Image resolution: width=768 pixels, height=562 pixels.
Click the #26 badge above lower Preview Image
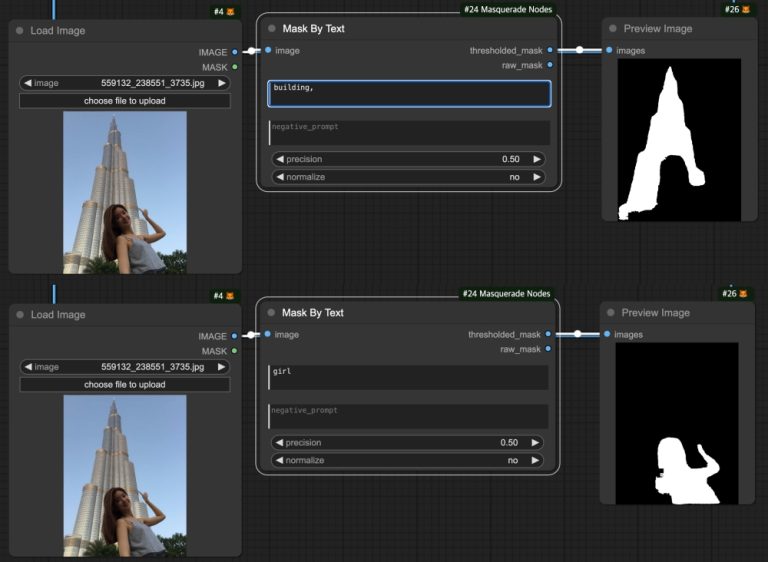735,293
